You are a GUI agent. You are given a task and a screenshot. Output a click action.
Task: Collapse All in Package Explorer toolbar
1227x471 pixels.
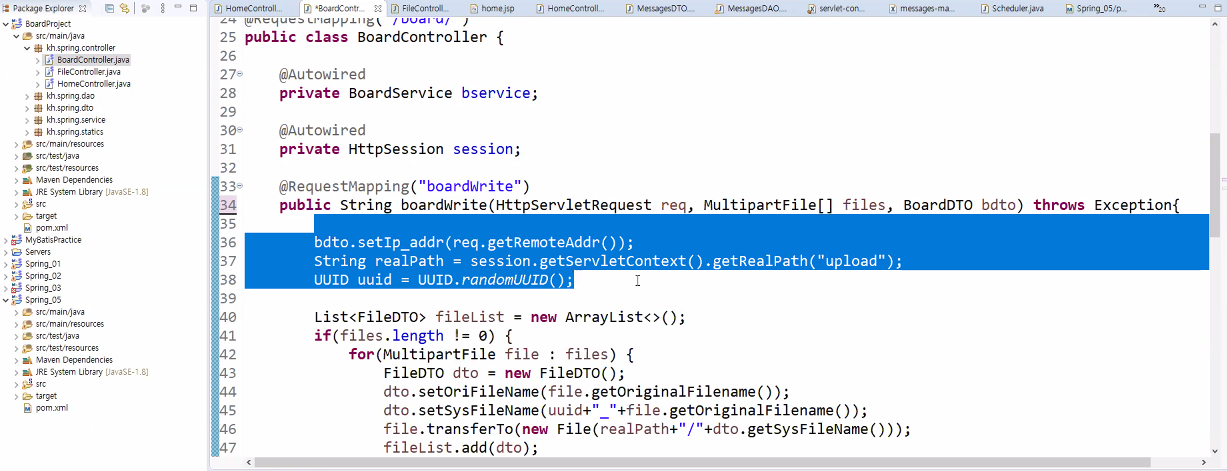110,8
